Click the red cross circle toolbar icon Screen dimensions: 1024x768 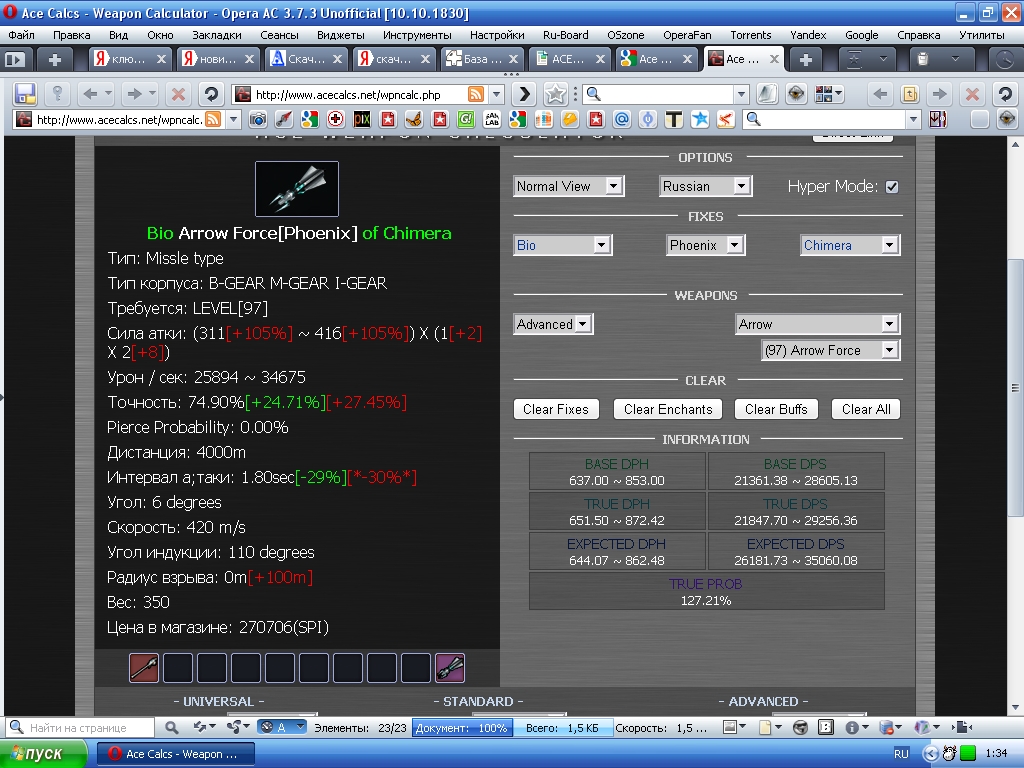click(x=336, y=119)
